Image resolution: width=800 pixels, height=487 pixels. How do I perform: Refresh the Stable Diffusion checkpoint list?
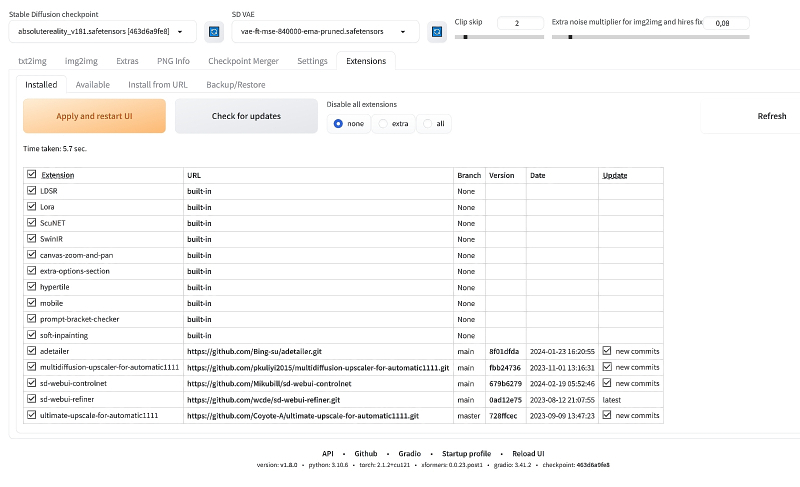click(213, 32)
